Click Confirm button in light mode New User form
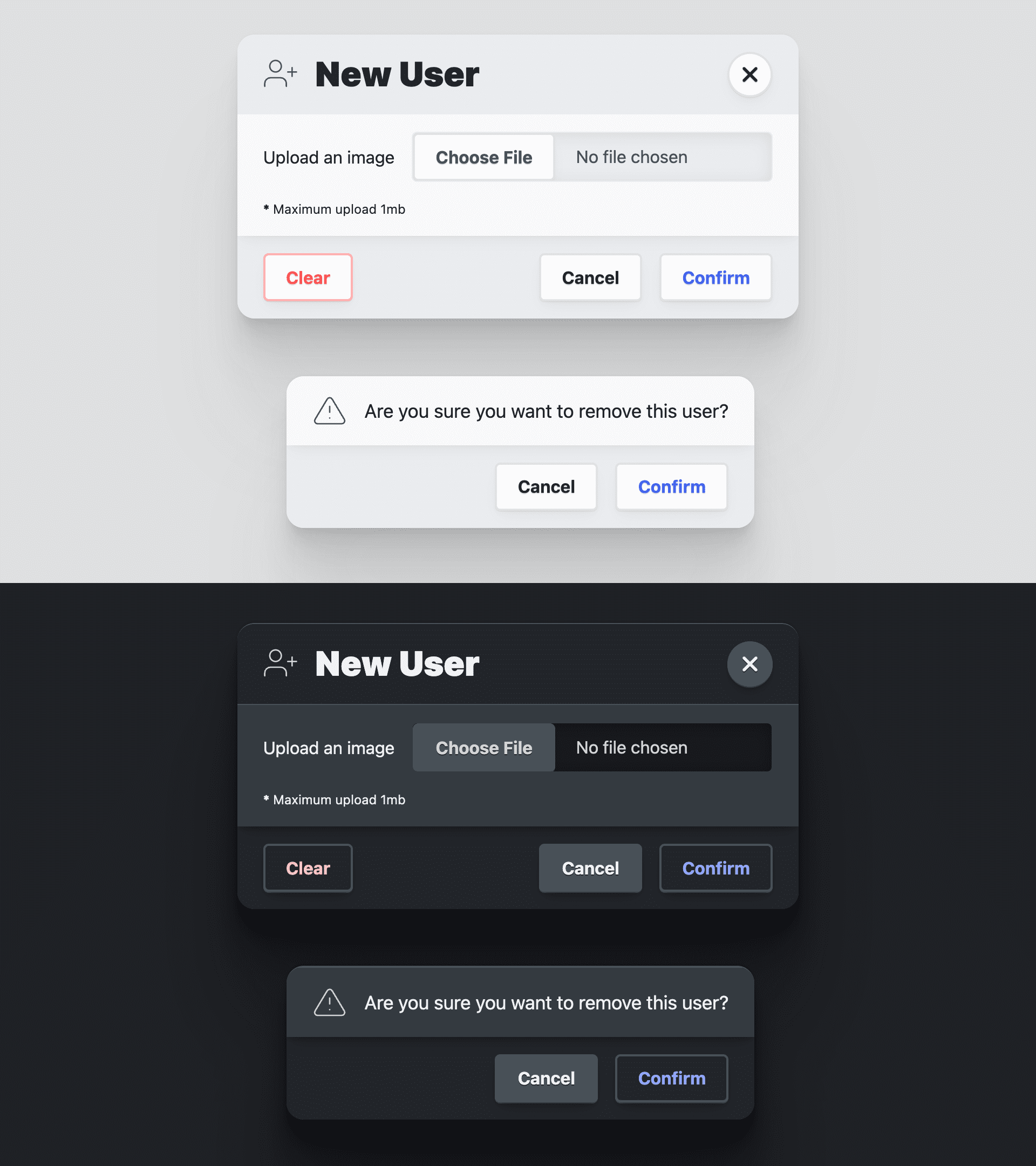 tap(716, 277)
